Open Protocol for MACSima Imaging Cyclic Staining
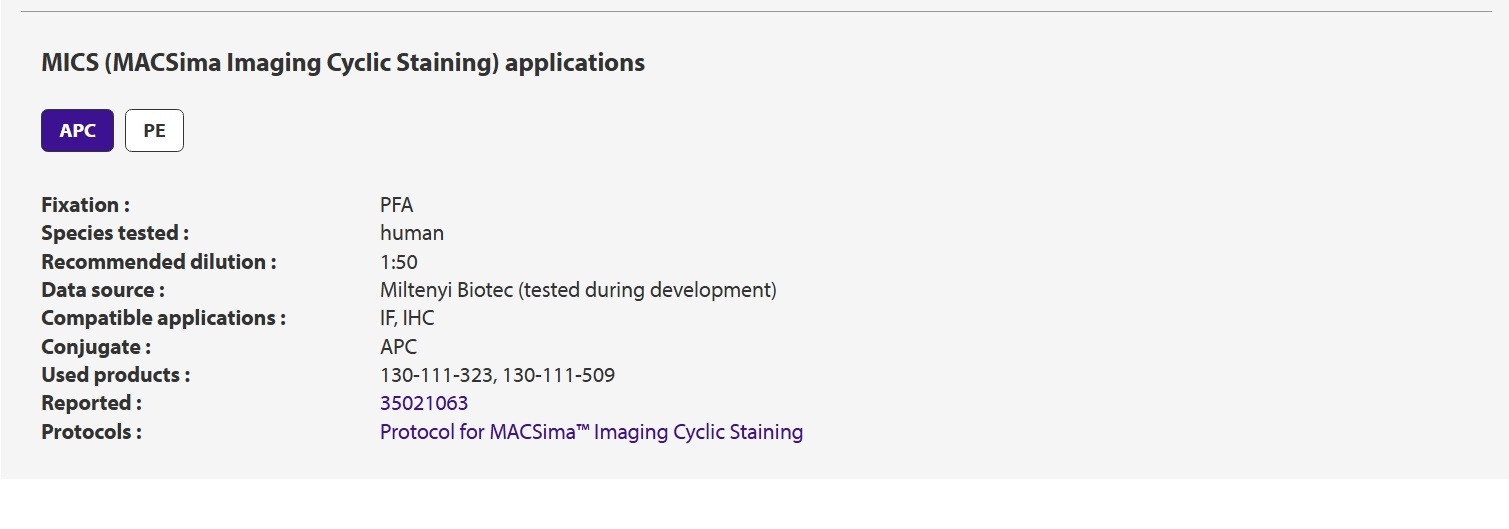 591,432
